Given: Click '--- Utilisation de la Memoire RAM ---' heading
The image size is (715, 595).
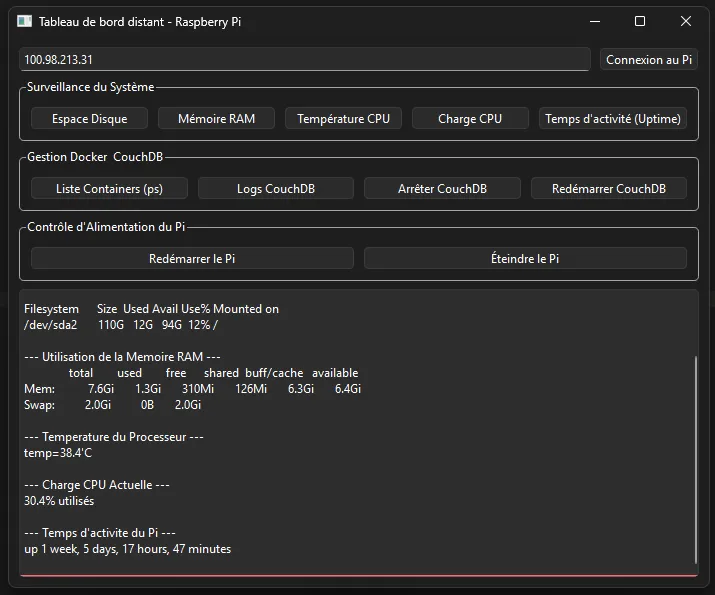Looking at the screenshot, I should click(122, 357).
